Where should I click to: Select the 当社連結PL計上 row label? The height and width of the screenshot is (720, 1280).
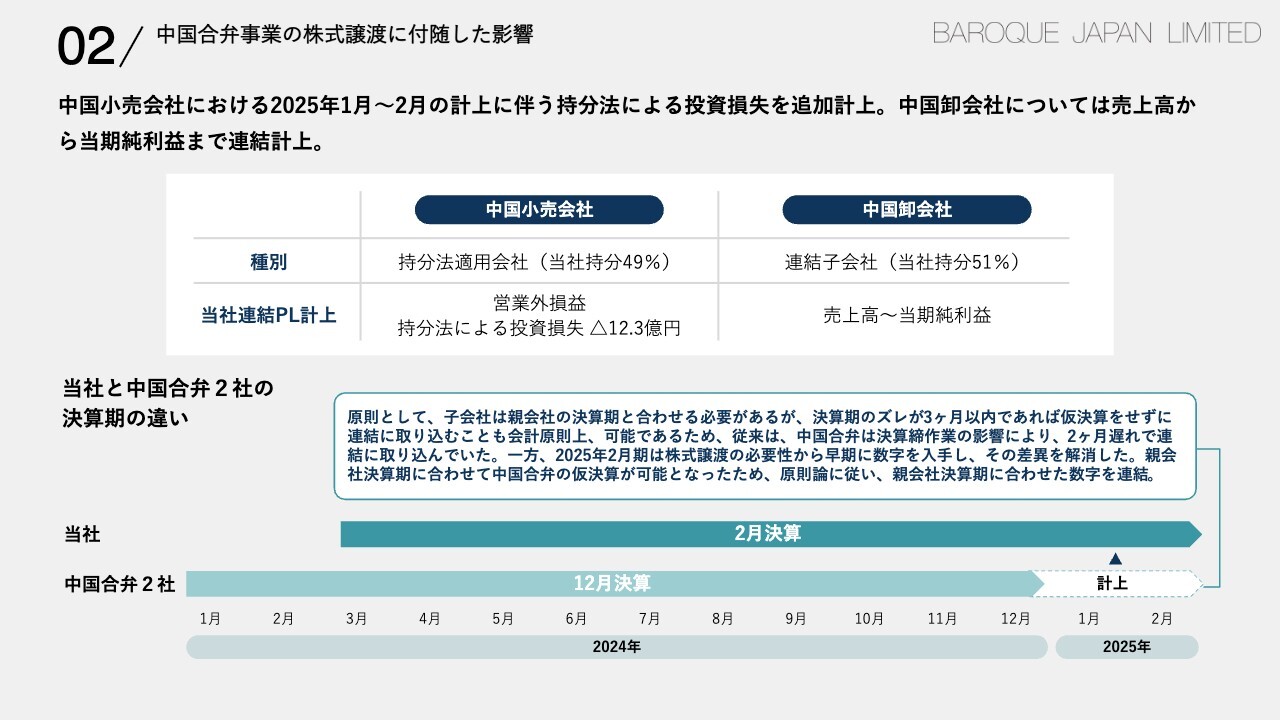click(268, 316)
